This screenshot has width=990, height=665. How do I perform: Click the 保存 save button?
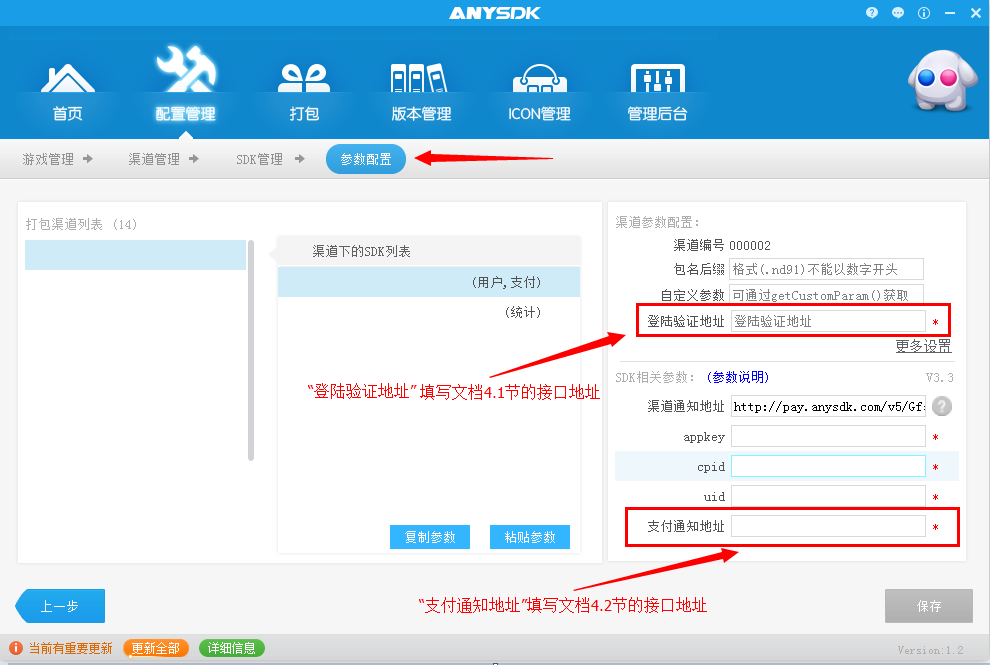[x=929, y=606]
